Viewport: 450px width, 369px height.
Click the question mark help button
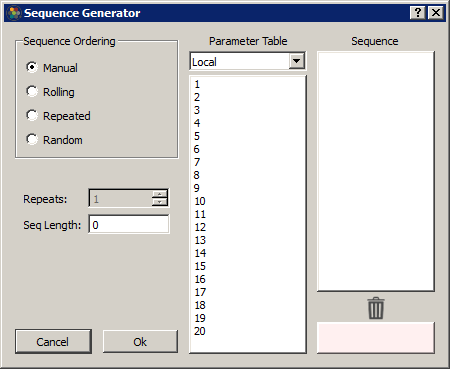[x=418, y=13]
